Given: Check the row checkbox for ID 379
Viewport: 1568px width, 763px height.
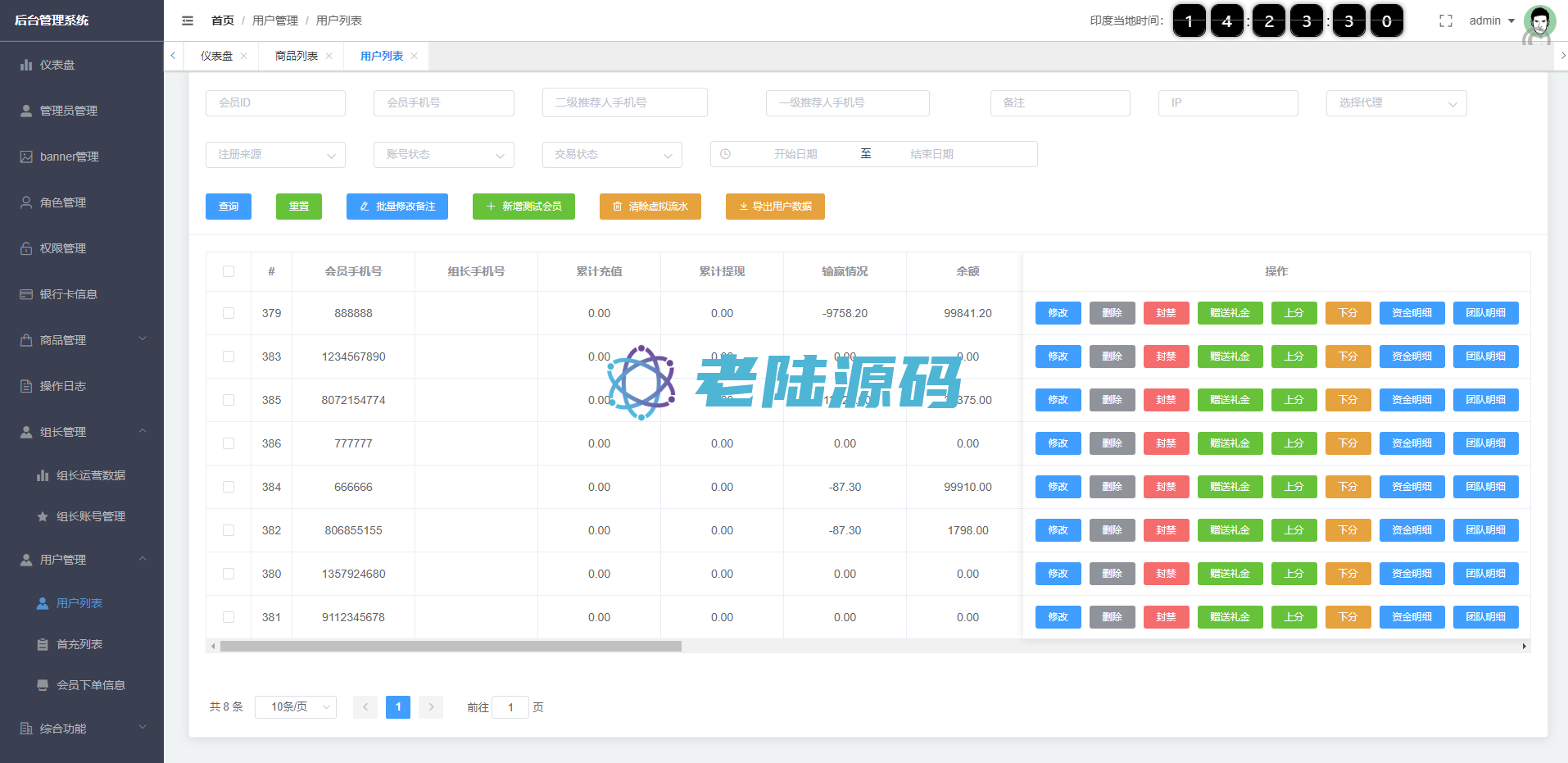Looking at the screenshot, I should pyautogui.click(x=229, y=313).
